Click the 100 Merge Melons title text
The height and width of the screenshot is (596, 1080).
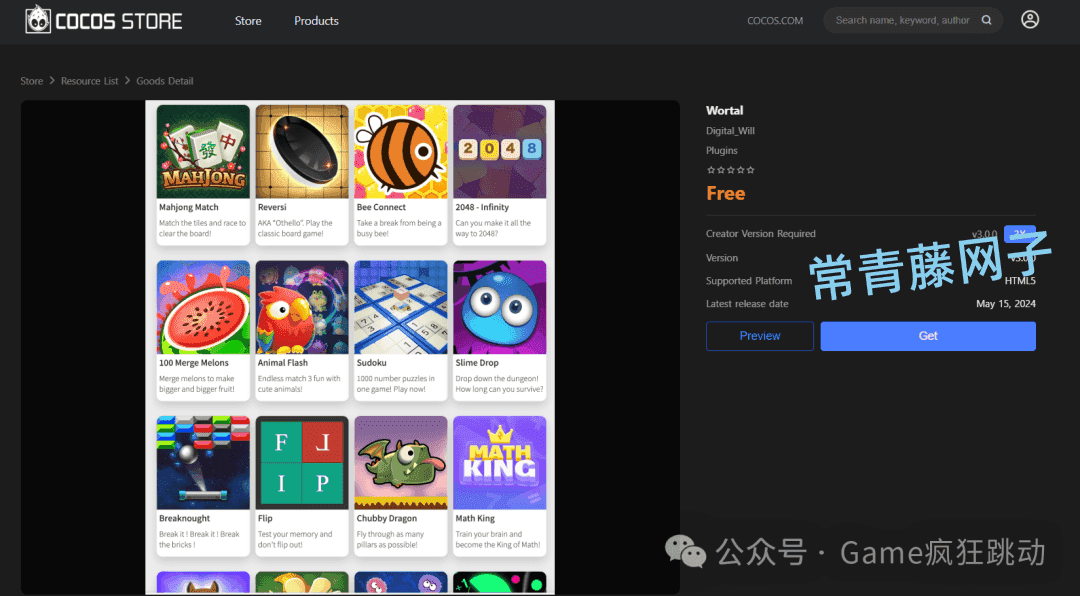click(x=194, y=362)
